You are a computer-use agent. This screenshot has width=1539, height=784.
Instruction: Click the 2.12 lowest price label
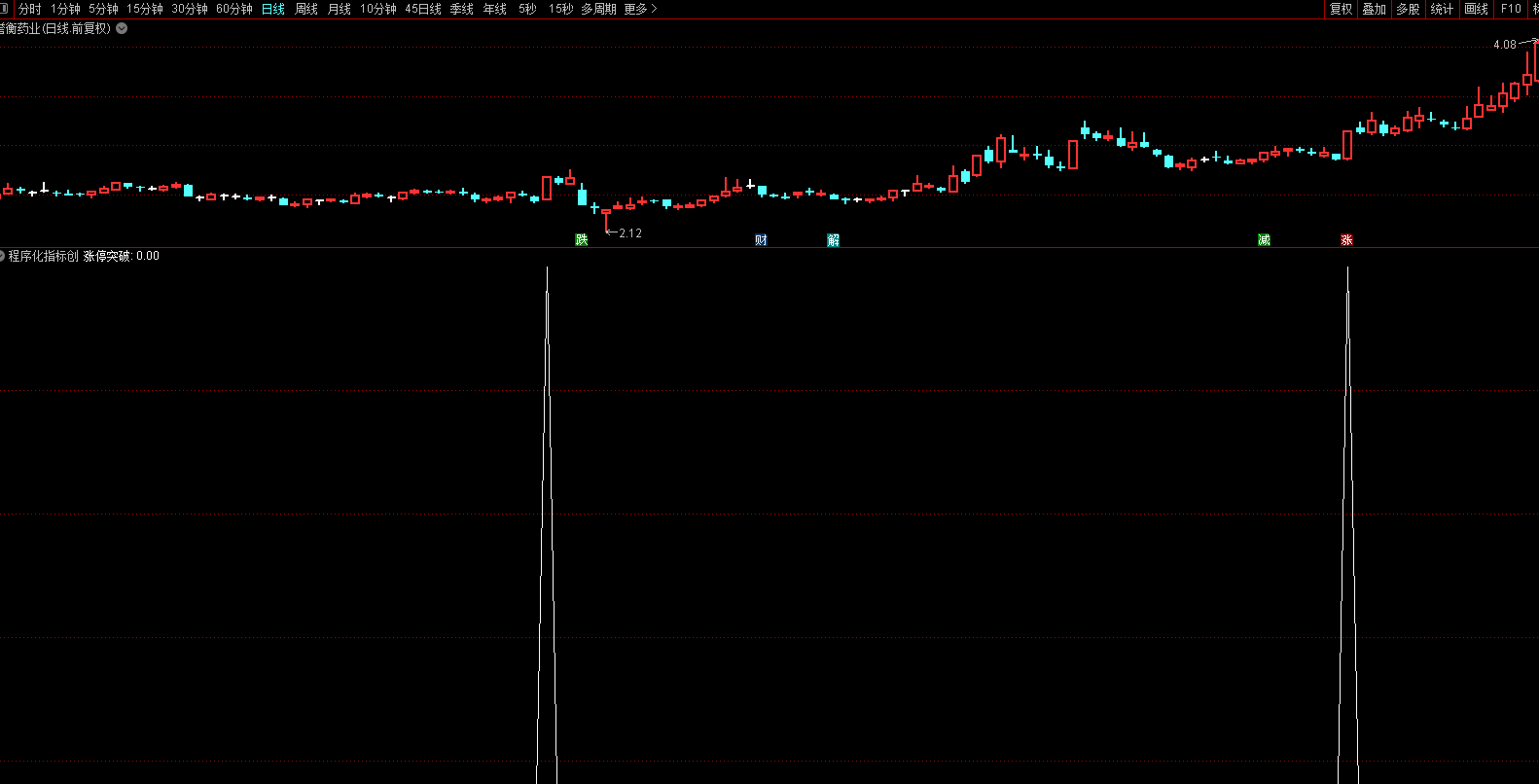[x=629, y=233]
